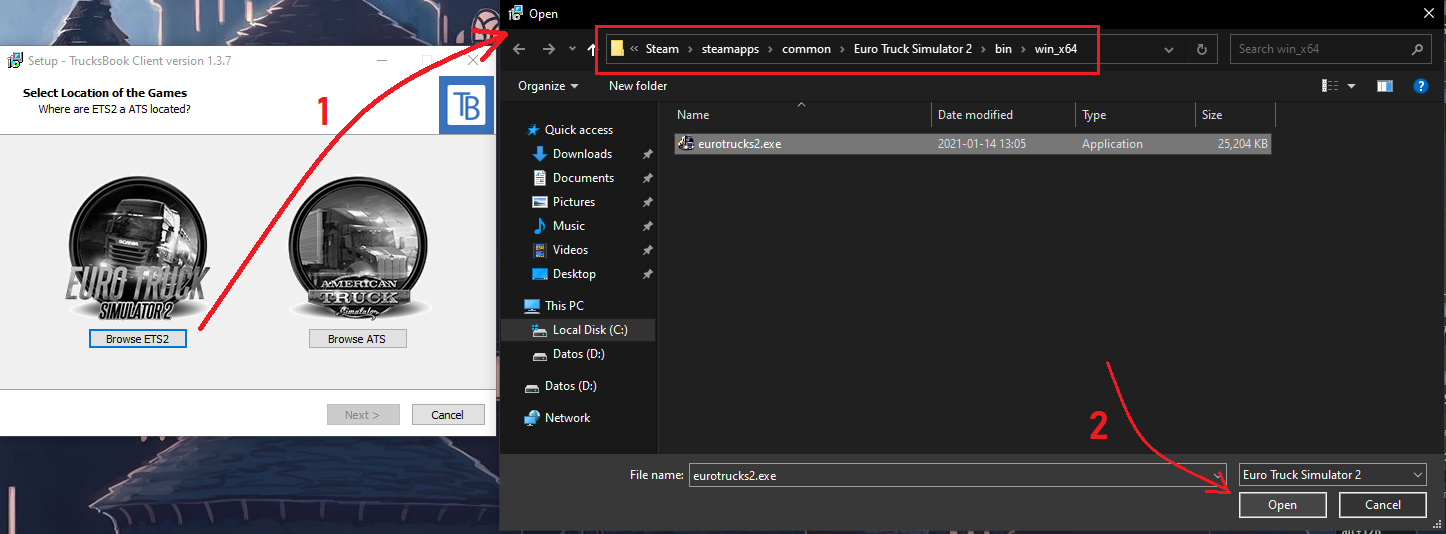This screenshot has height=534, width=1446.
Task: Open Music in the sidebar
Action: [x=569, y=226]
